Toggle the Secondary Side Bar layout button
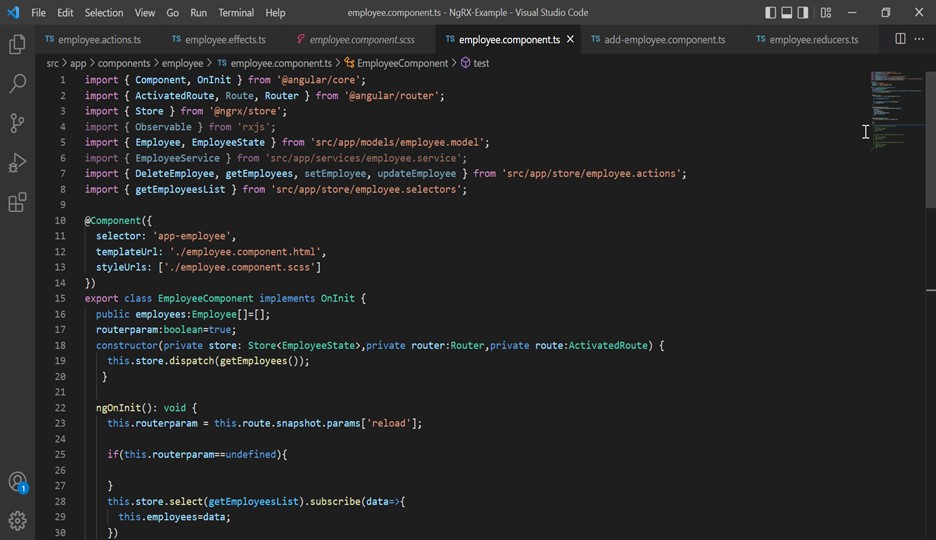 click(803, 13)
